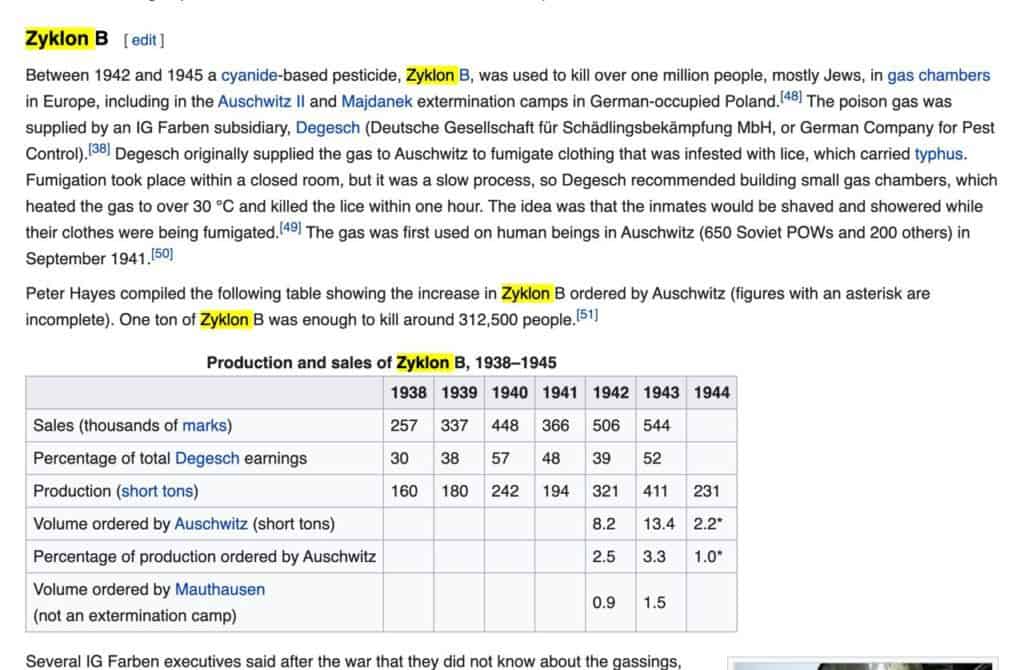Click reference 51 after 312,500 people
The image size is (1024, 670).
point(587,316)
